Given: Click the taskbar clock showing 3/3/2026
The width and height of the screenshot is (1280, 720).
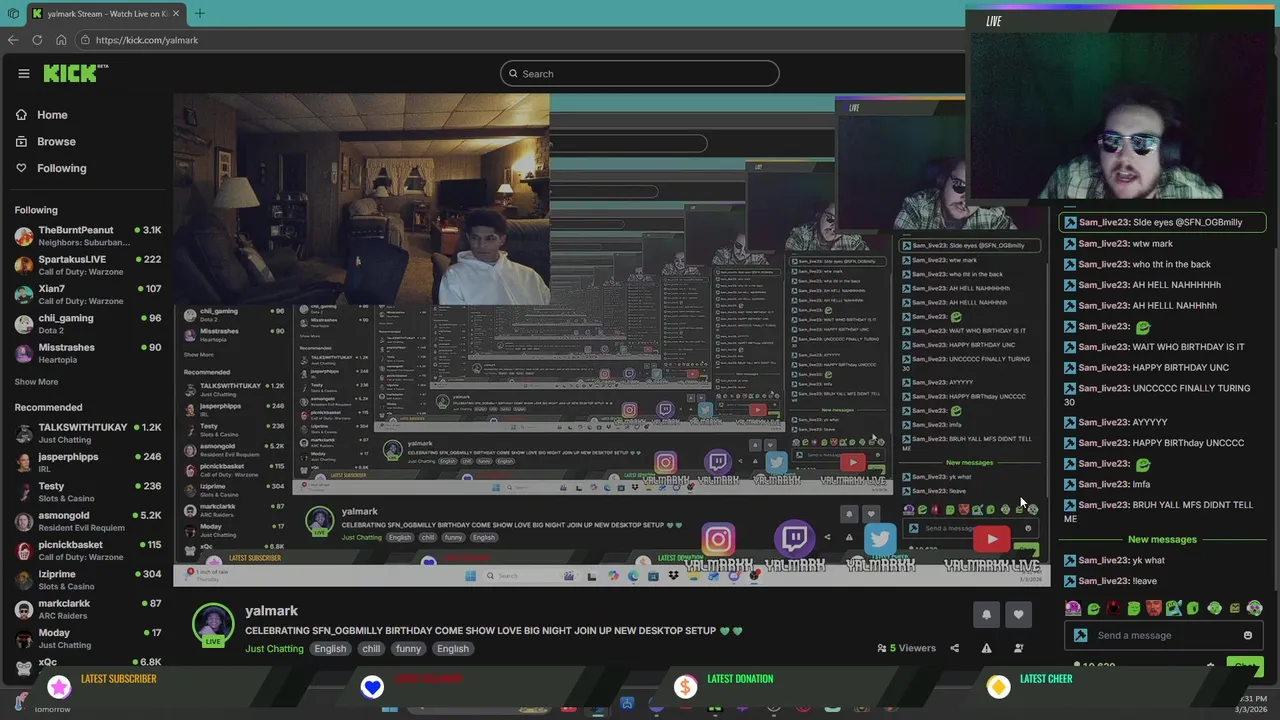Looking at the screenshot, I should (x=1253, y=704).
